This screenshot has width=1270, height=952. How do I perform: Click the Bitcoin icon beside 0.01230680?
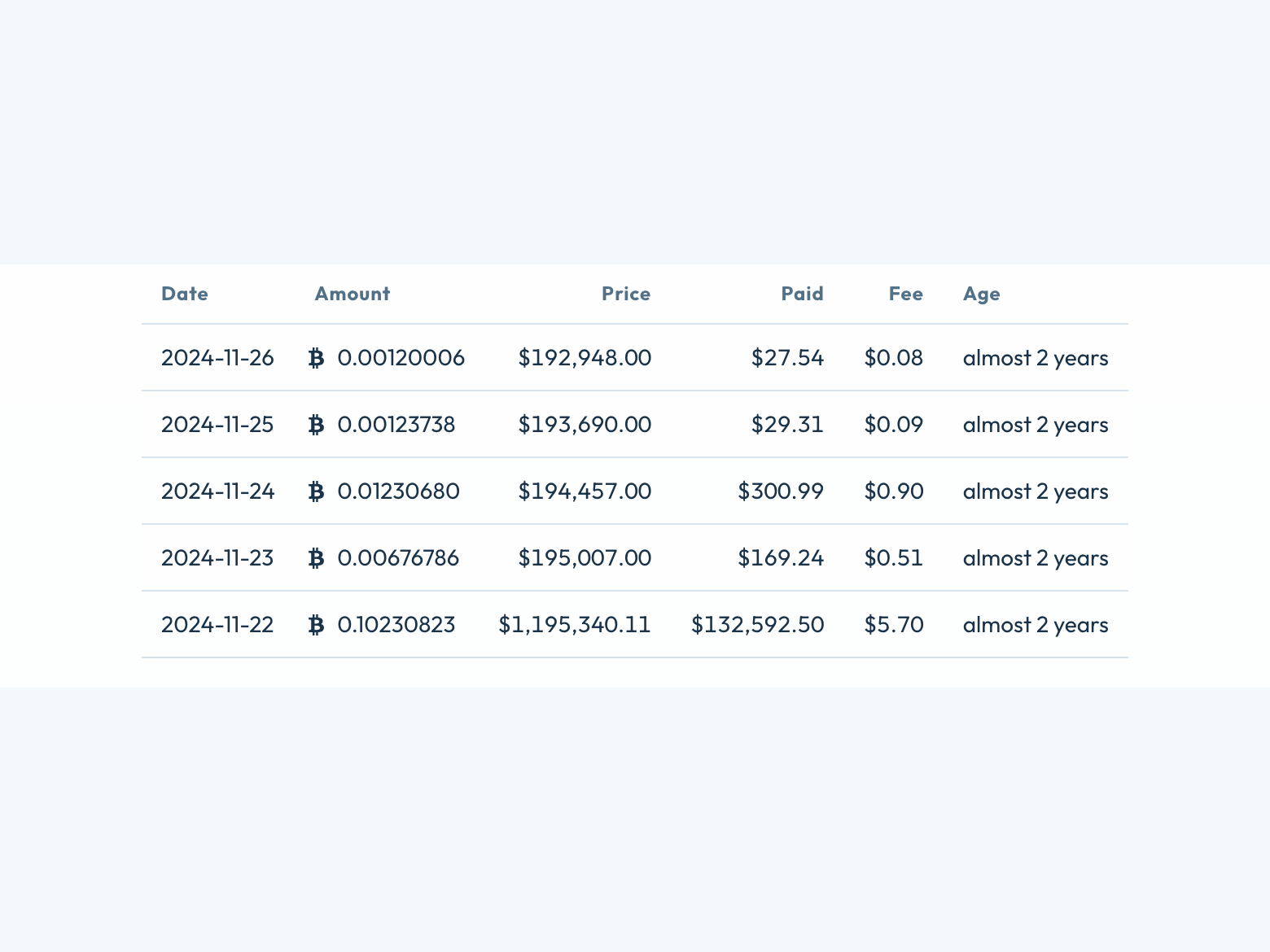tap(317, 491)
